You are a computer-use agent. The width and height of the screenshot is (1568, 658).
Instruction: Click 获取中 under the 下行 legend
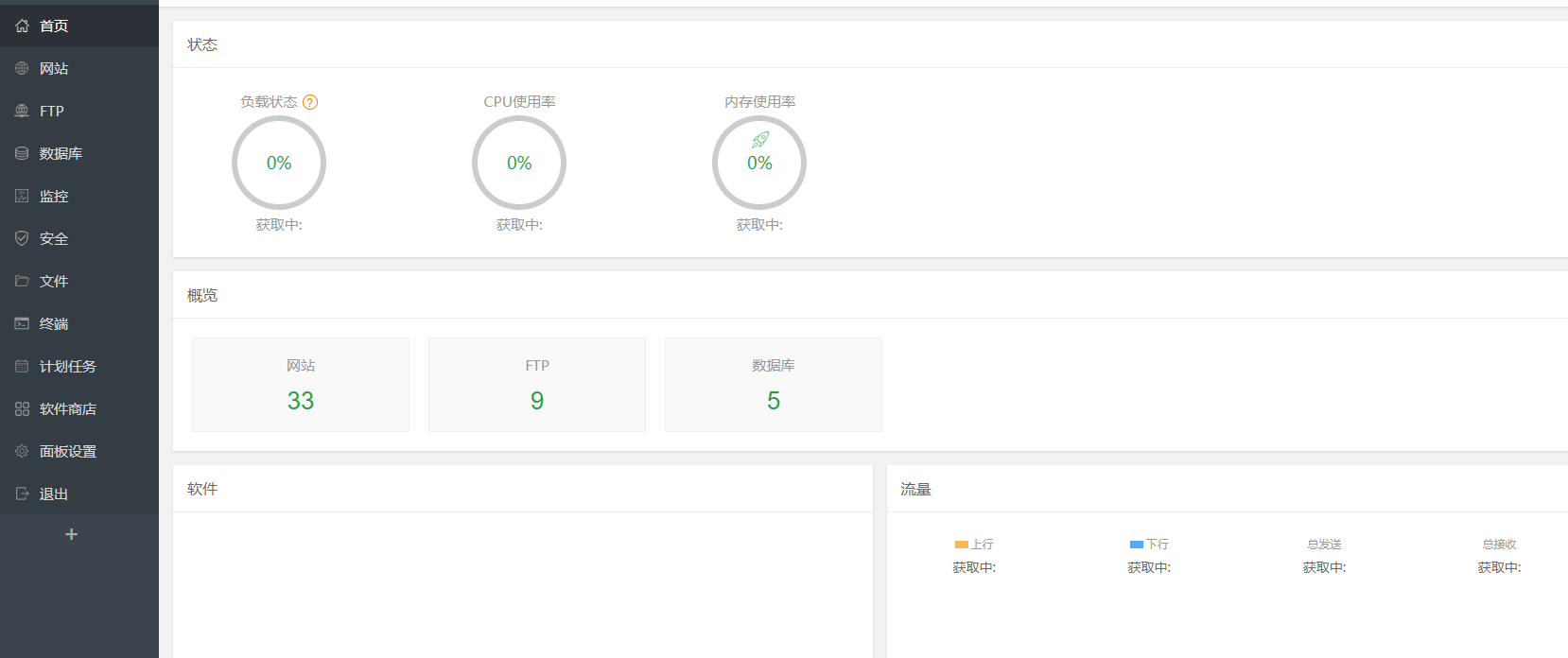tap(1149, 567)
